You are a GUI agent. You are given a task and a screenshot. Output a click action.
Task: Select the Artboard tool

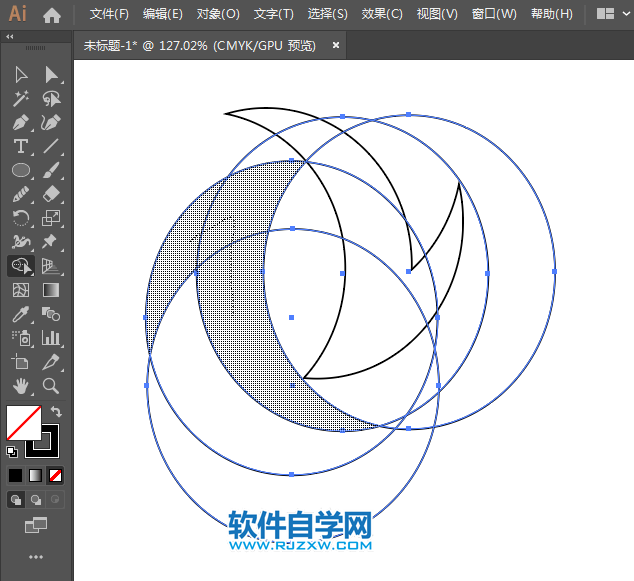20,361
